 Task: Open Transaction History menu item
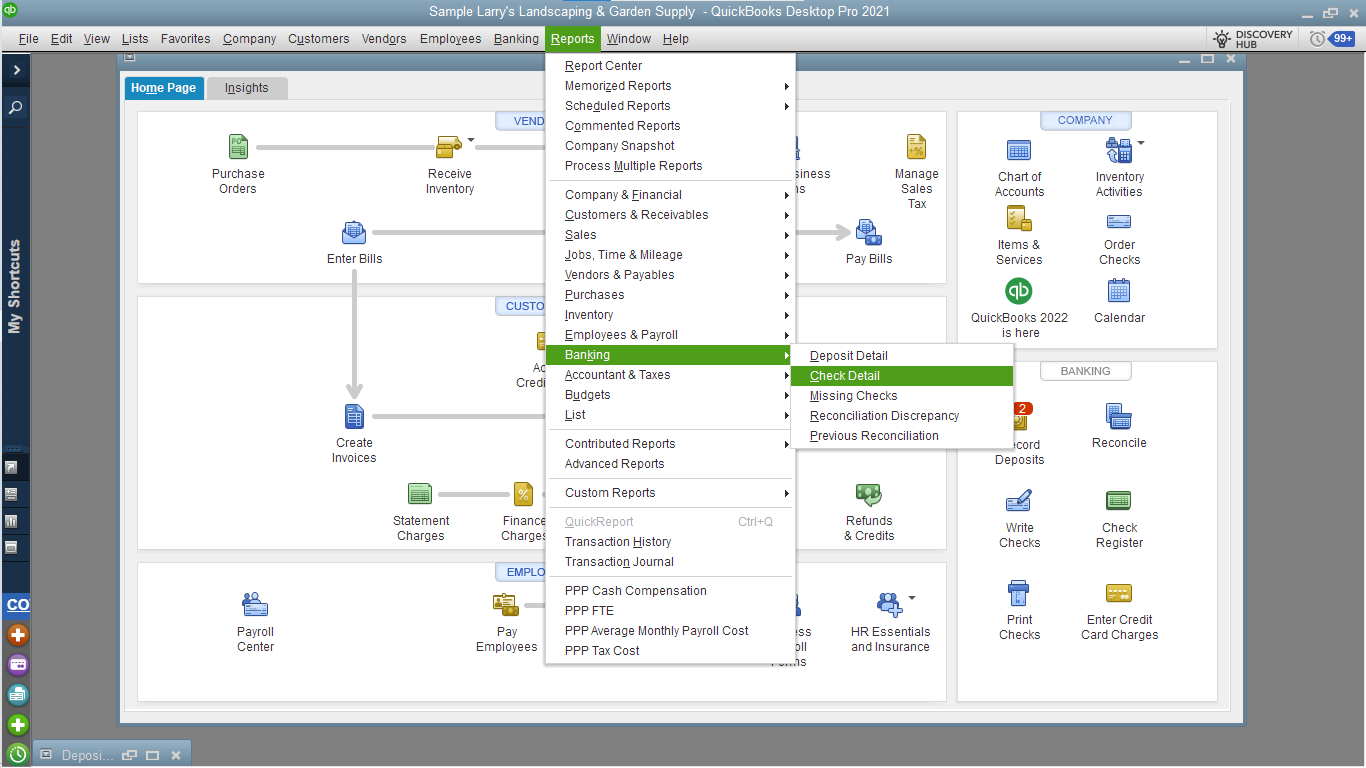click(x=671, y=542)
